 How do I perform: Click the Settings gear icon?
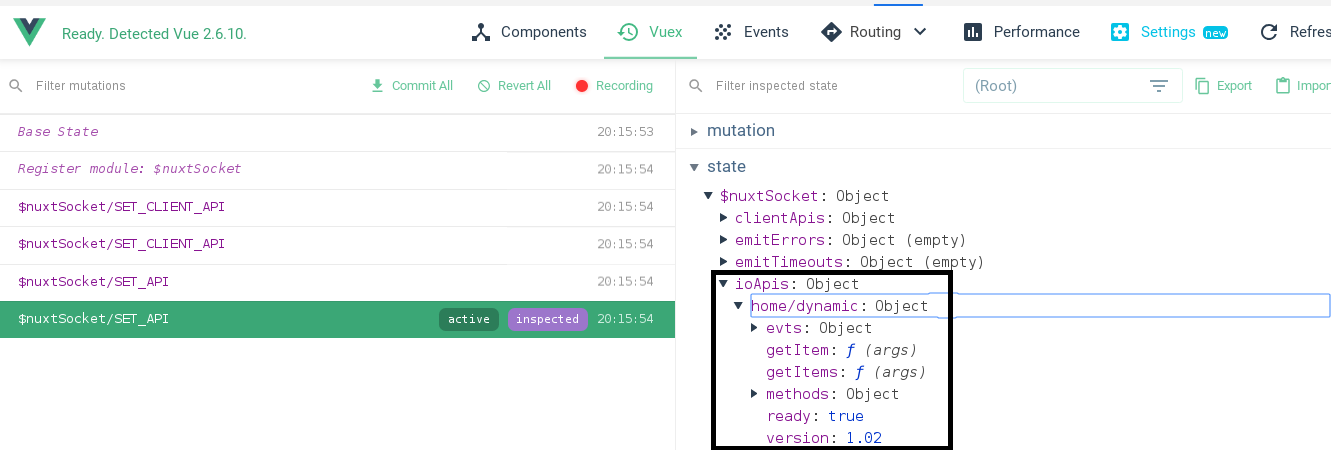point(1120,32)
